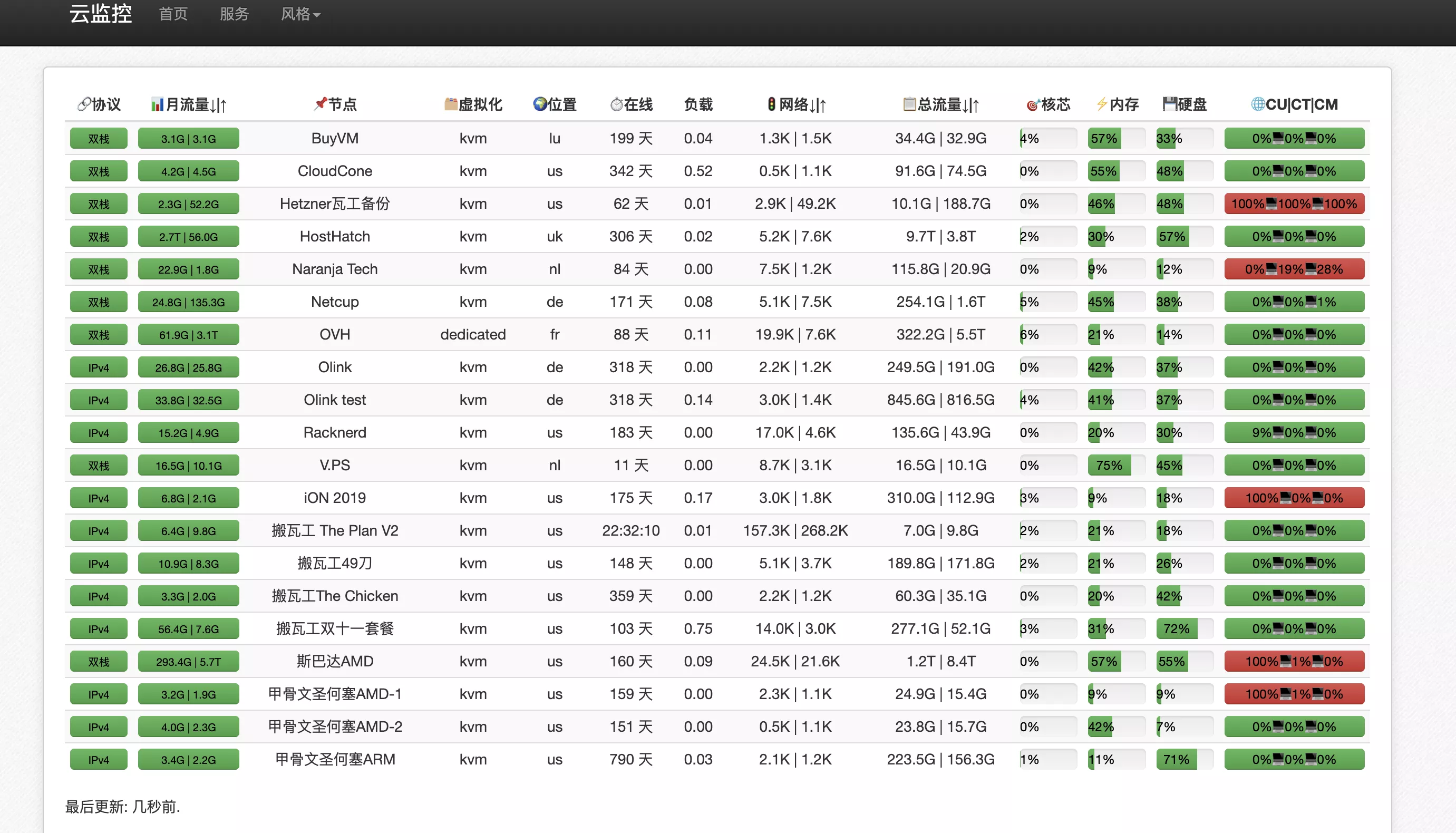This screenshot has height=833, width=1456.
Task: Click the 6% CPU bar for OVH
Action: tap(1047, 335)
